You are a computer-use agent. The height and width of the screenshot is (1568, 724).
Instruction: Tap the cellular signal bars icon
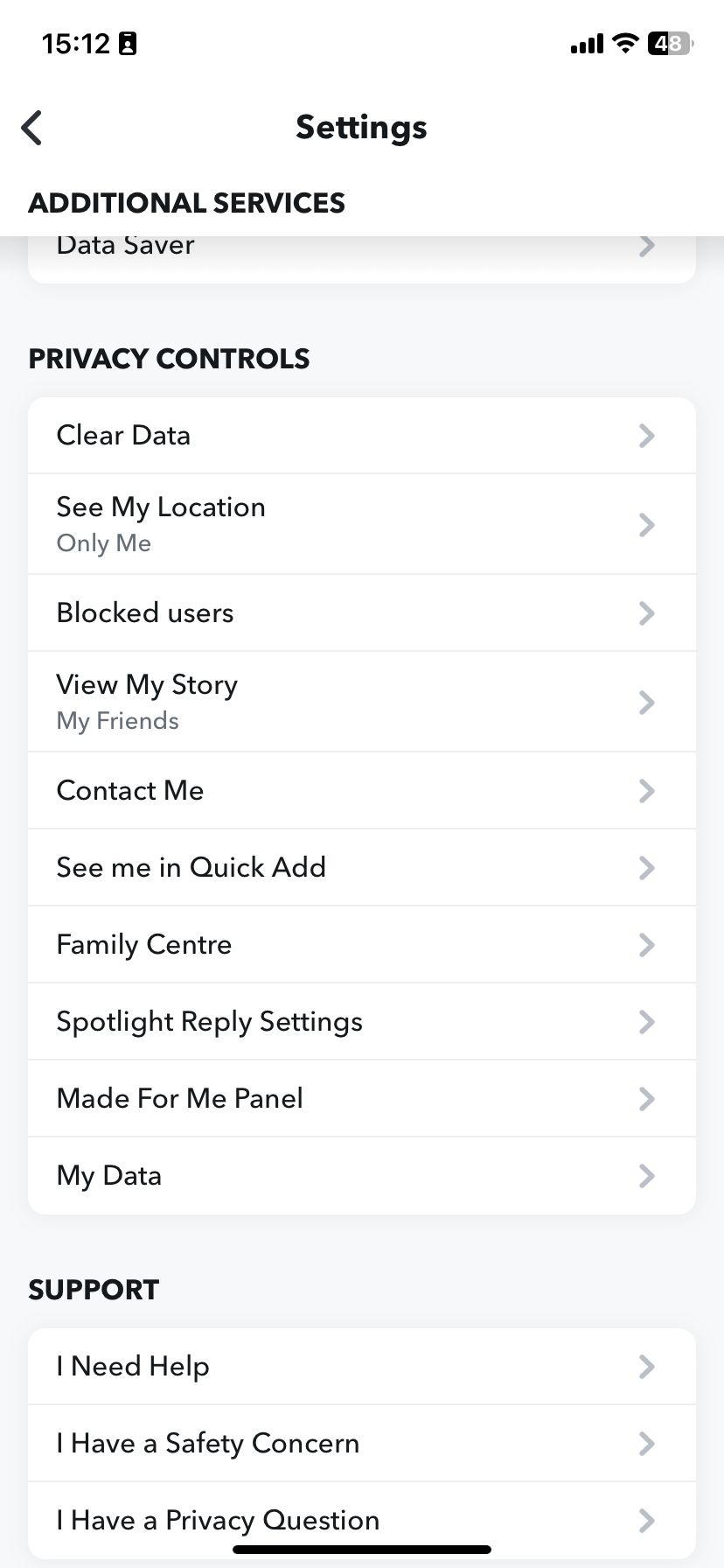pyautogui.click(x=587, y=44)
